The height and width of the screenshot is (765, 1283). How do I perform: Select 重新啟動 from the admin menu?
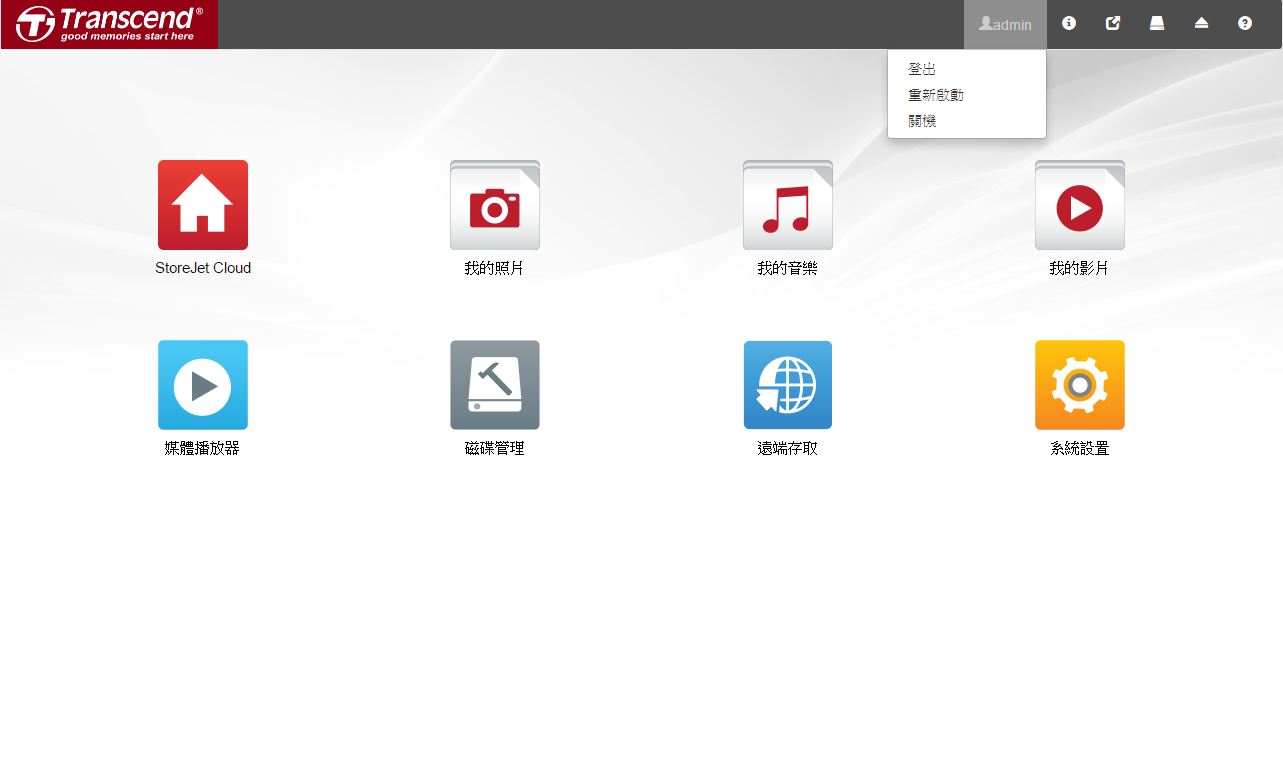point(936,95)
